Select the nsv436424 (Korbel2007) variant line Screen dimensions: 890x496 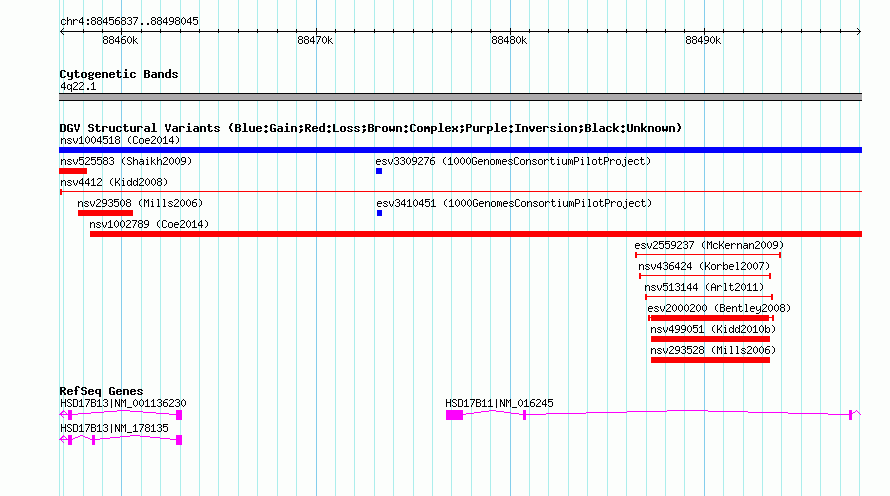click(705, 276)
